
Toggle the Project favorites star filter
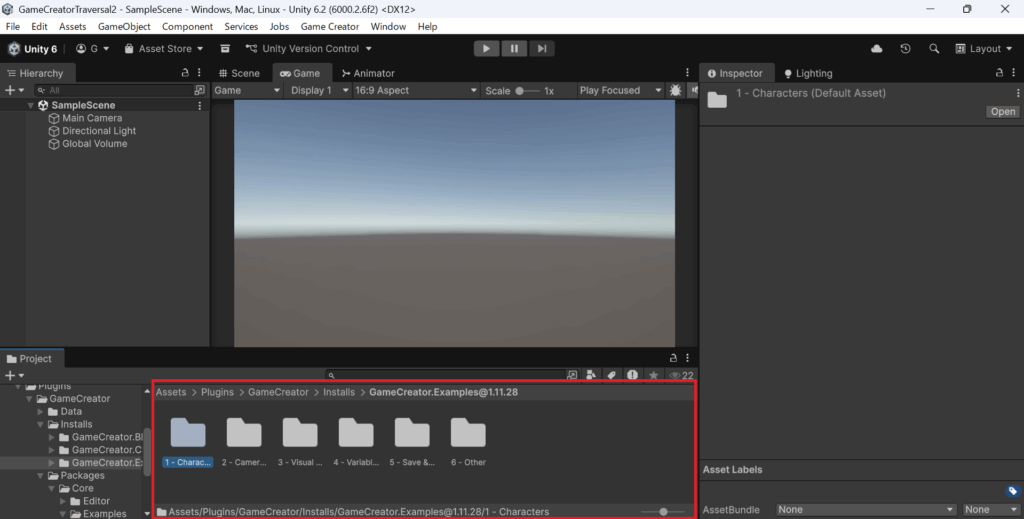tap(654, 375)
